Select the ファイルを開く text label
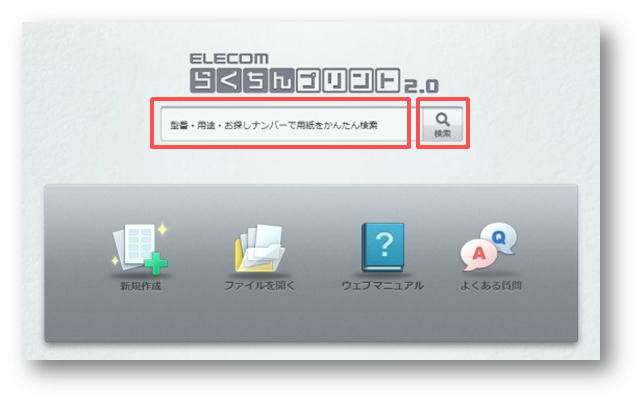Screen dimensions: 642x402 coord(260,285)
